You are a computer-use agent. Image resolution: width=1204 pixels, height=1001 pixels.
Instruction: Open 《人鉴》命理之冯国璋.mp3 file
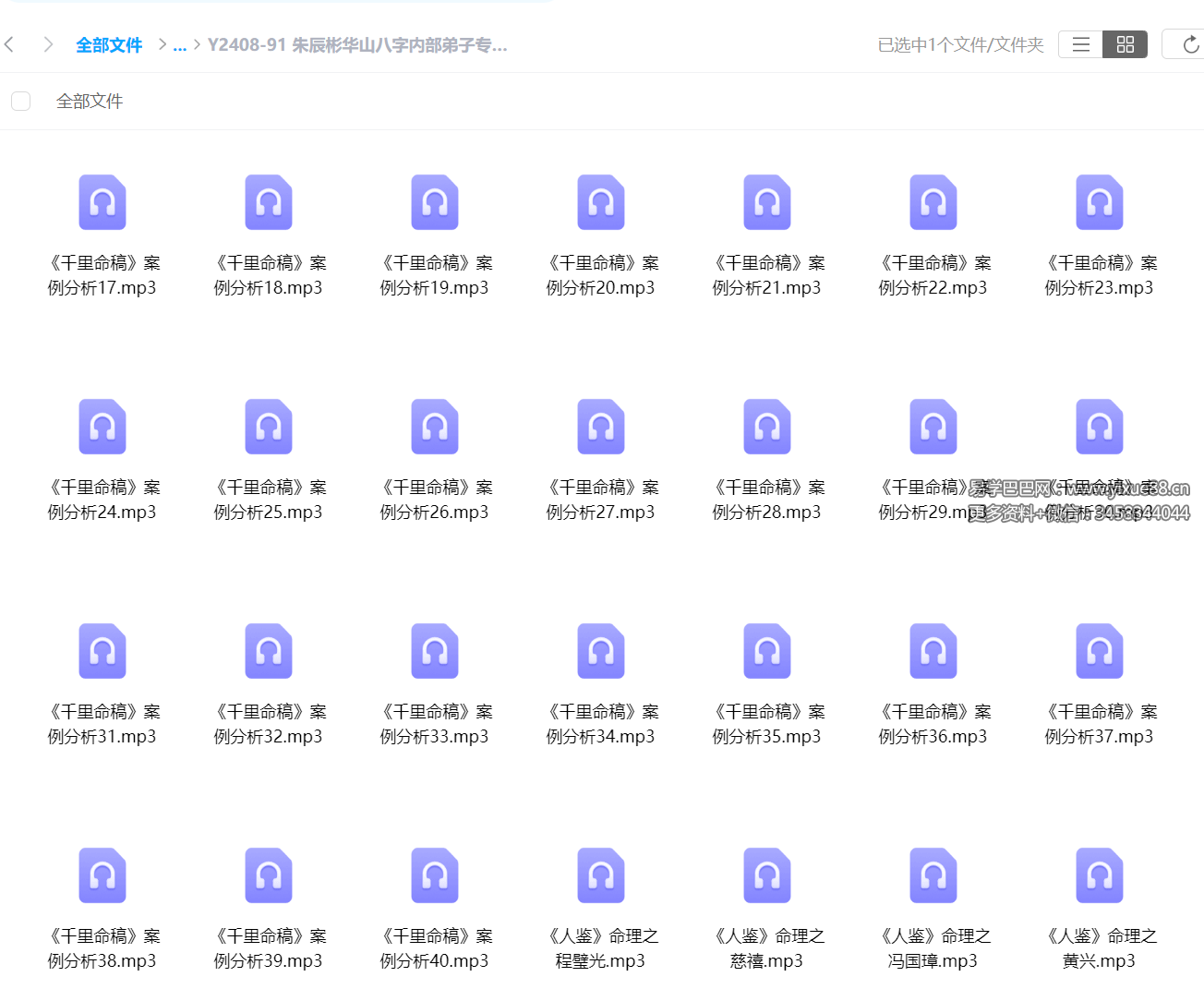click(933, 875)
